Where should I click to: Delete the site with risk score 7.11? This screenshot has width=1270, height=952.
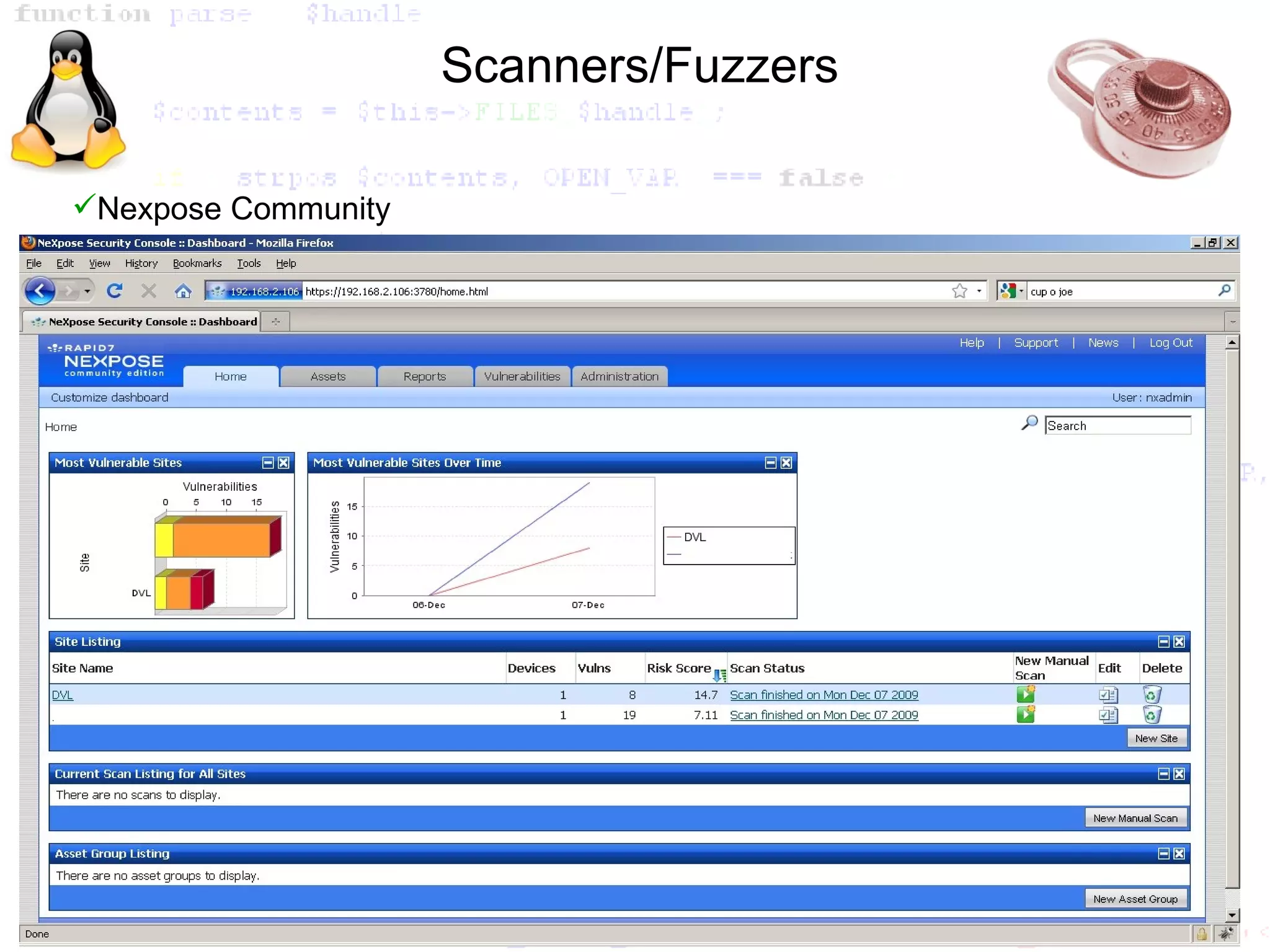point(1152,715)
